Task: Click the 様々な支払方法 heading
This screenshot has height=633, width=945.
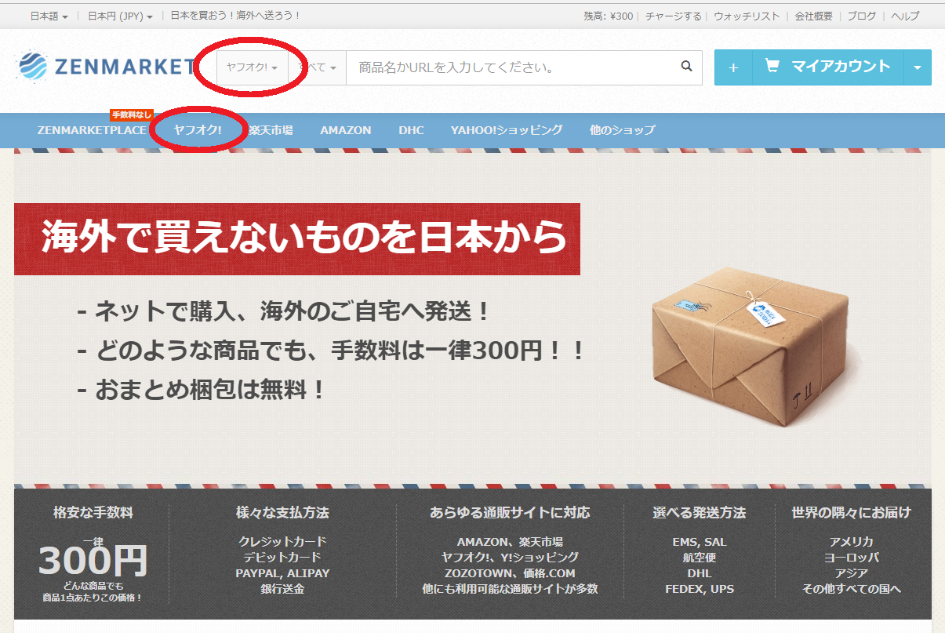Action: (282, 513)
